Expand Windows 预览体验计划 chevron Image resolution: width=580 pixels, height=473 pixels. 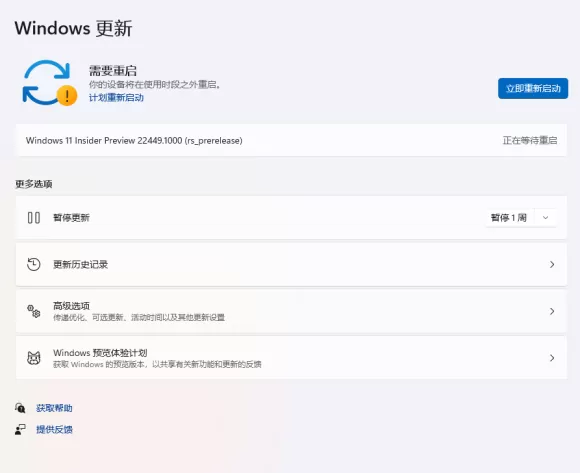point(552,358)
